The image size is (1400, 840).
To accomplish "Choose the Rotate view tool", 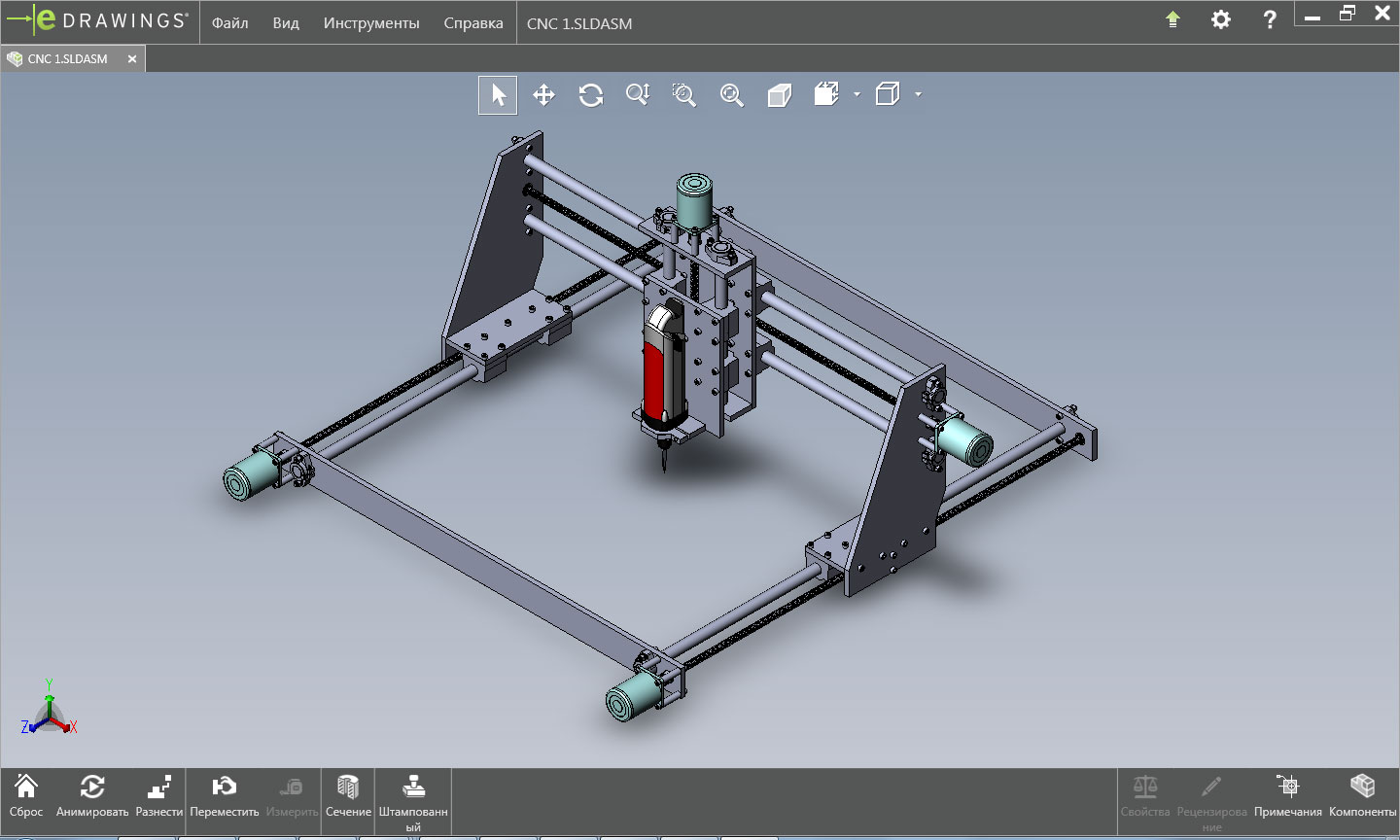I will coord(591,95).
